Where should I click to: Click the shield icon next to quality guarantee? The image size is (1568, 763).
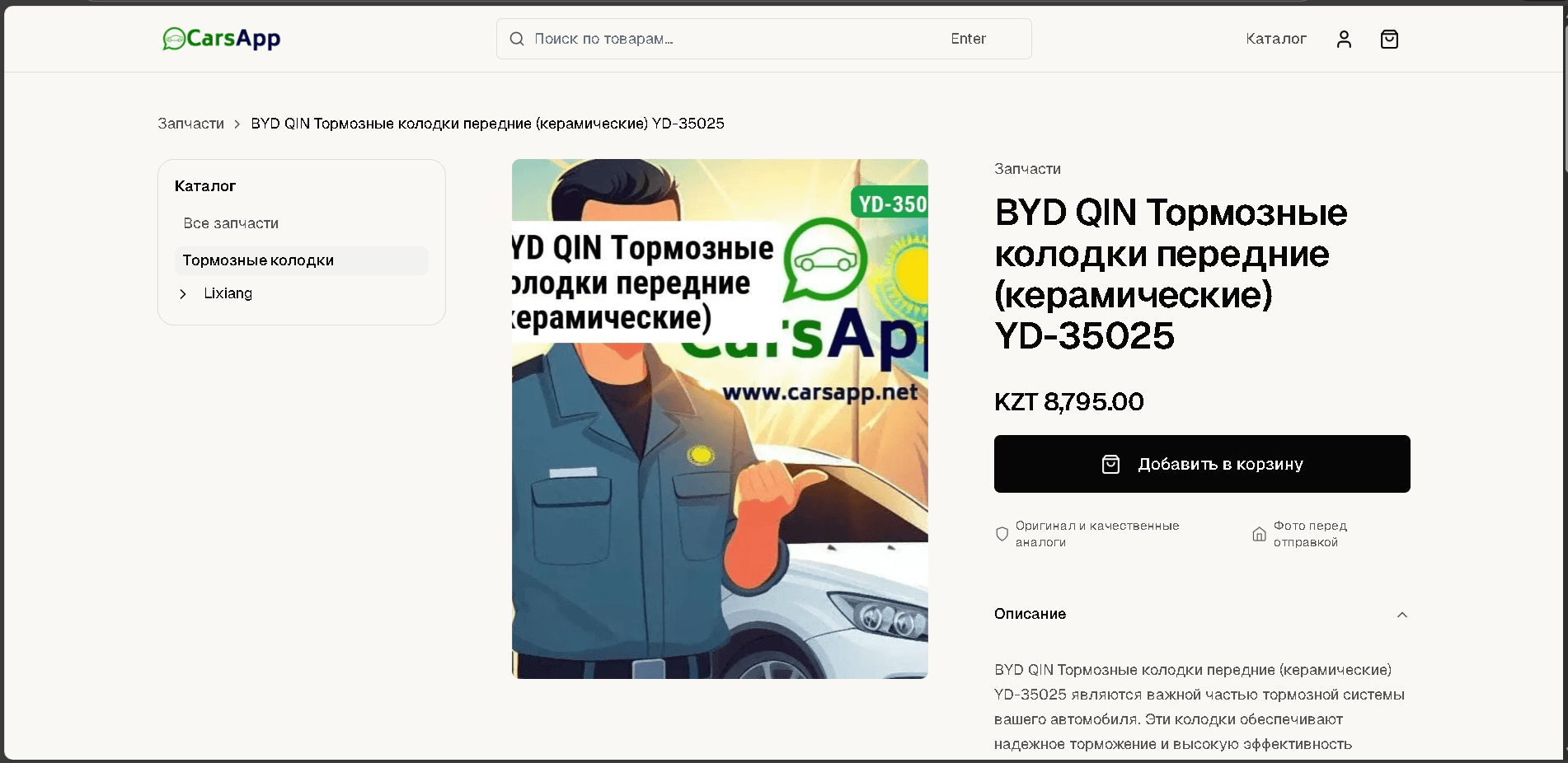1002,534
